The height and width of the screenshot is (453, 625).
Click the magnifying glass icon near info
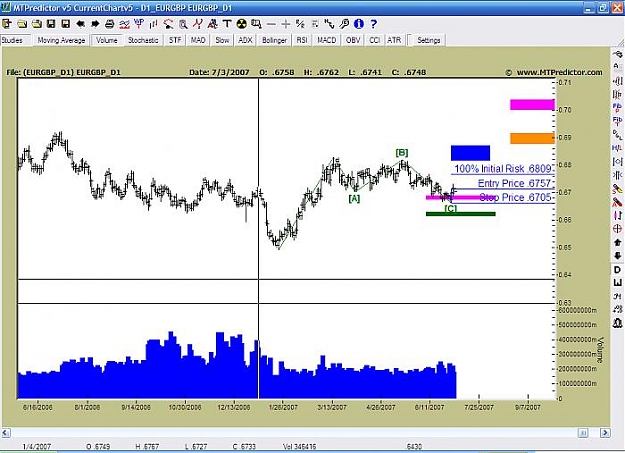click(x=344, y=24)
